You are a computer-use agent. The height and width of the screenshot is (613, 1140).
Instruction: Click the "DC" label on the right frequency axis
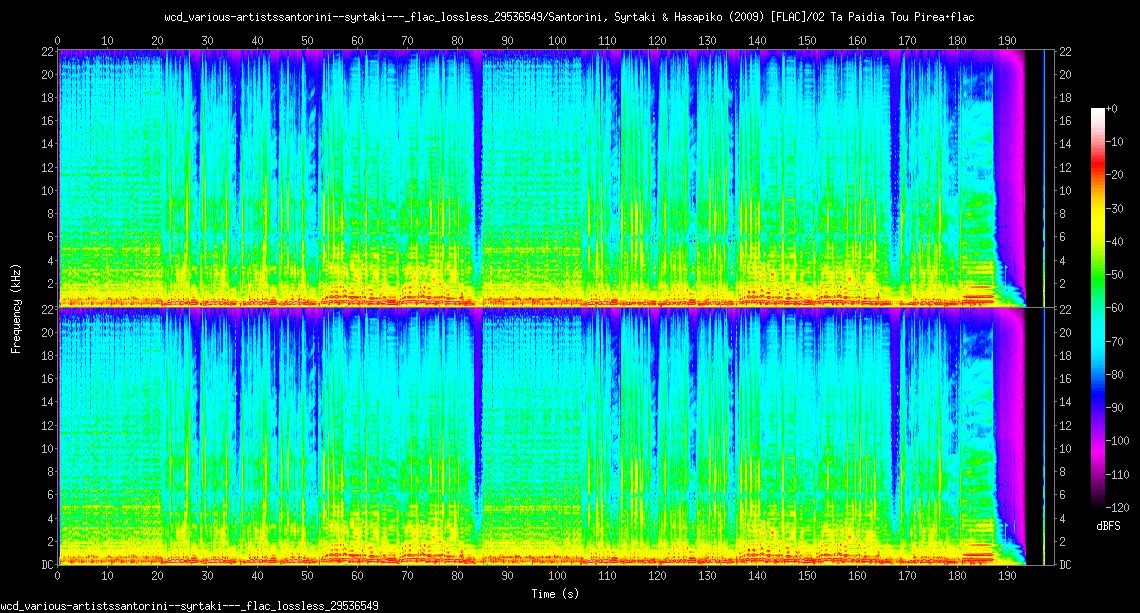tap(1065, 564)
